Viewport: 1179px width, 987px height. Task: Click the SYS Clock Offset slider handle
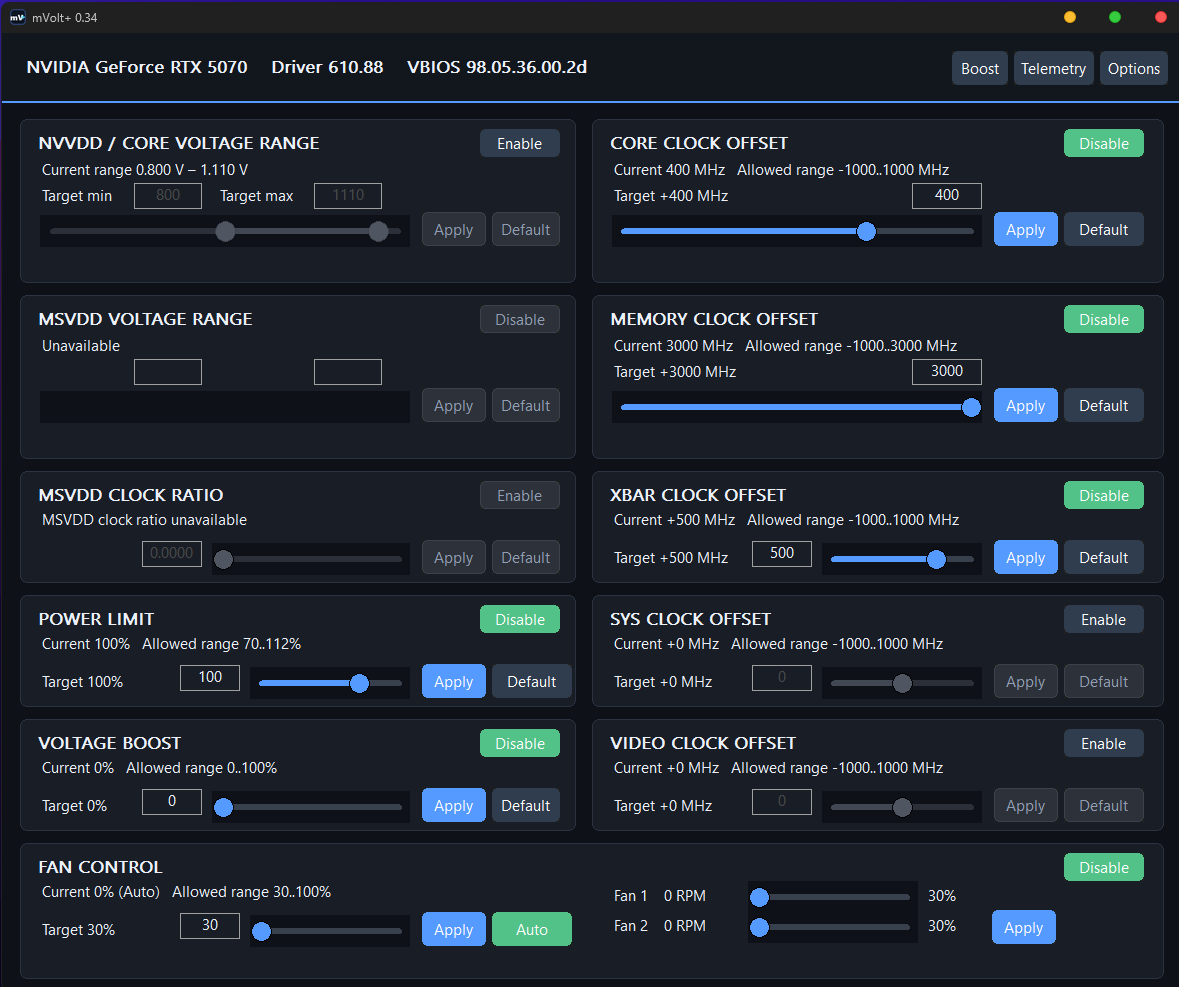tap(902, 683)
